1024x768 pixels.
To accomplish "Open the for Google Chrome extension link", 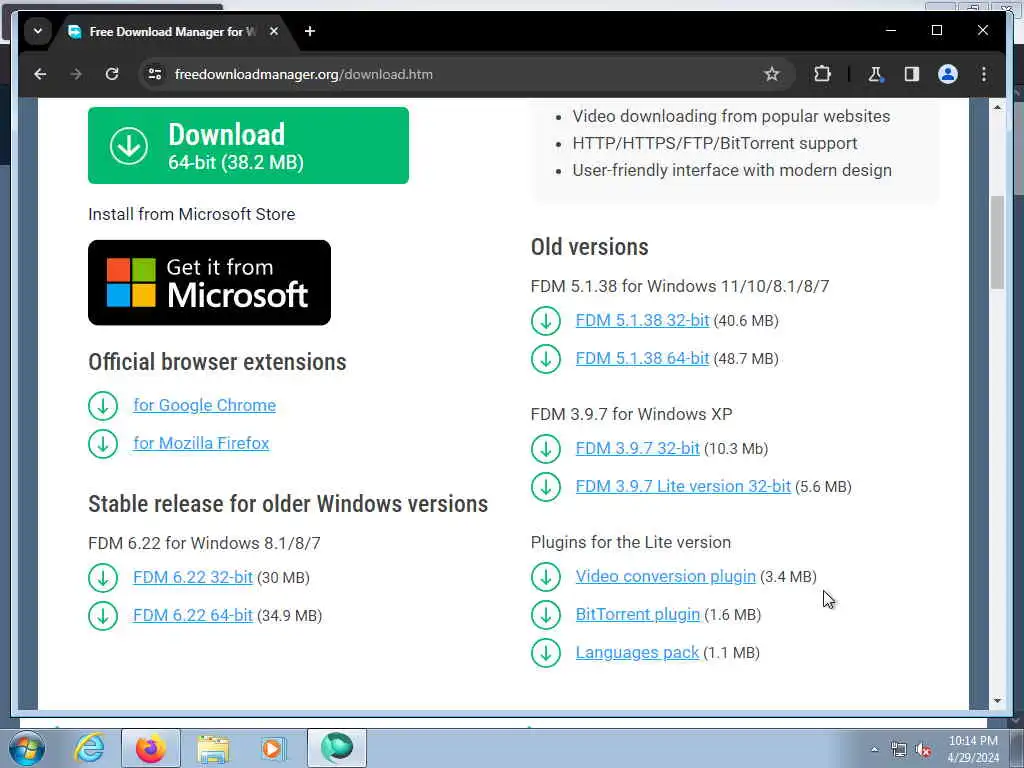I will point(204,405).
